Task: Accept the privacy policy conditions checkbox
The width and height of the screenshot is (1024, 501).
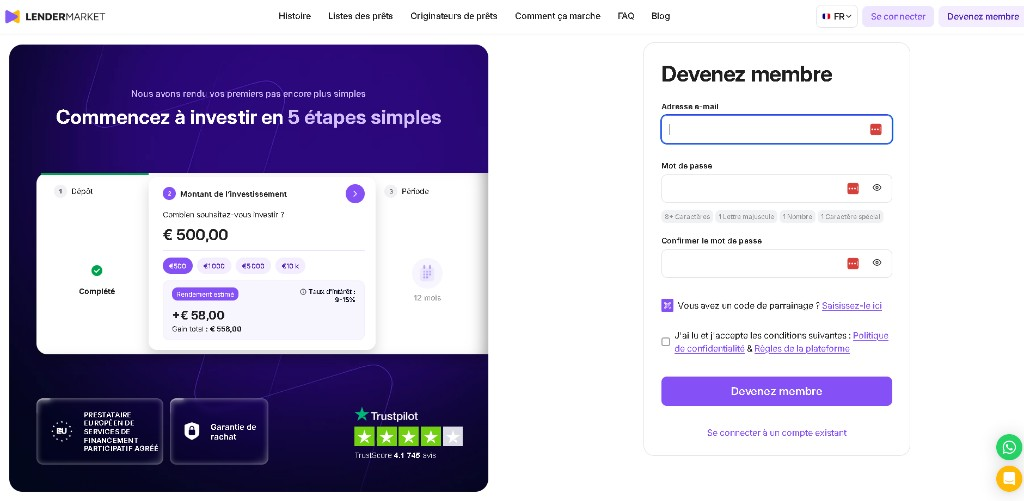Action: (665, 342)
